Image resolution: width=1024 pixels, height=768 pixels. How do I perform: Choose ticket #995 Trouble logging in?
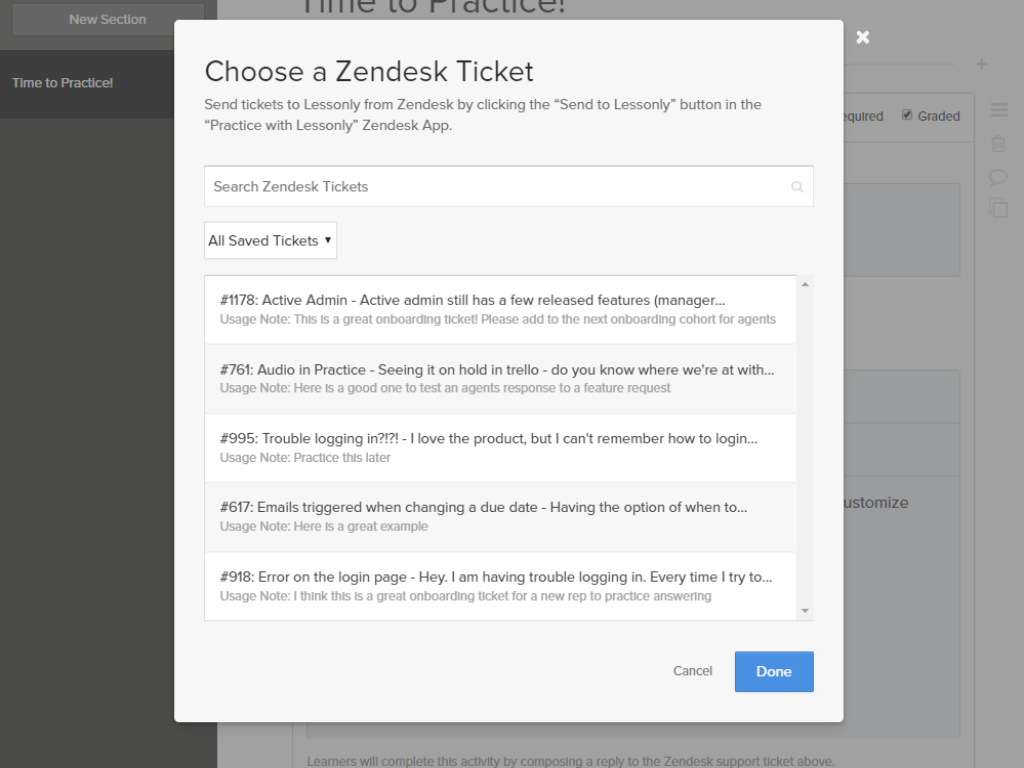coord(499,447)
